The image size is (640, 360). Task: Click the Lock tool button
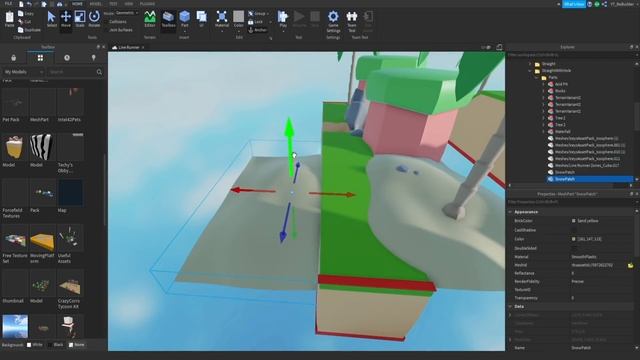tap(256, 22)
